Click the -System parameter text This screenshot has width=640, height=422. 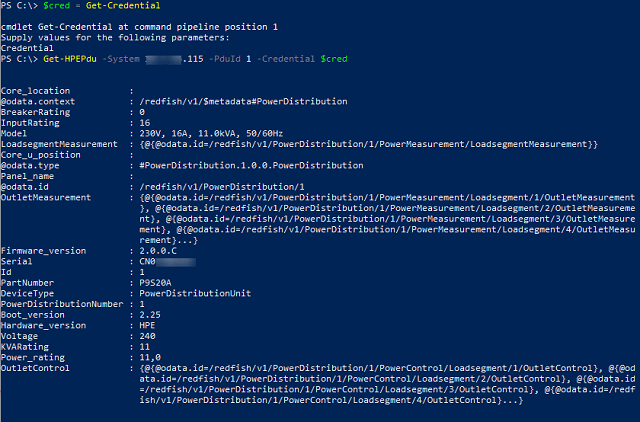121,59
